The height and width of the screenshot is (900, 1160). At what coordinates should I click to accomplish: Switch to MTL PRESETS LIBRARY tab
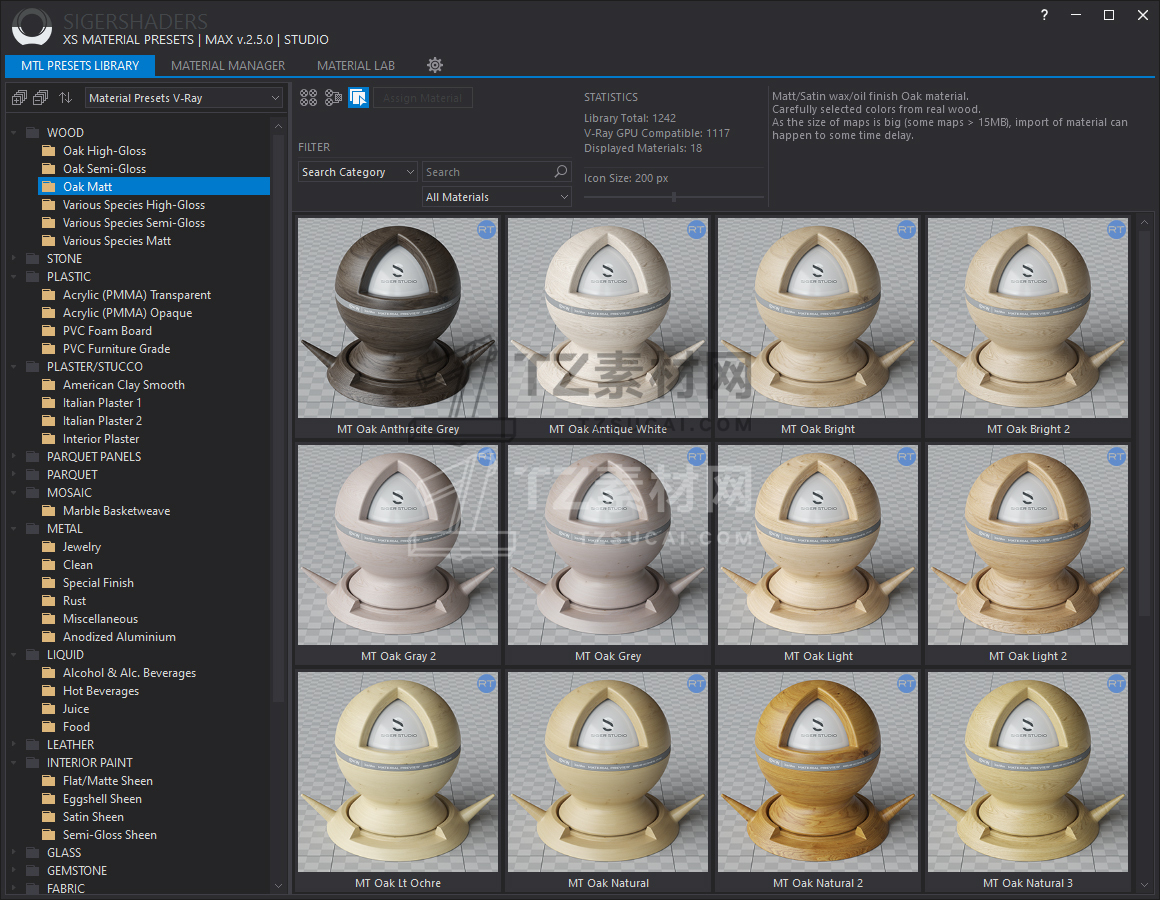coord(80,65)
